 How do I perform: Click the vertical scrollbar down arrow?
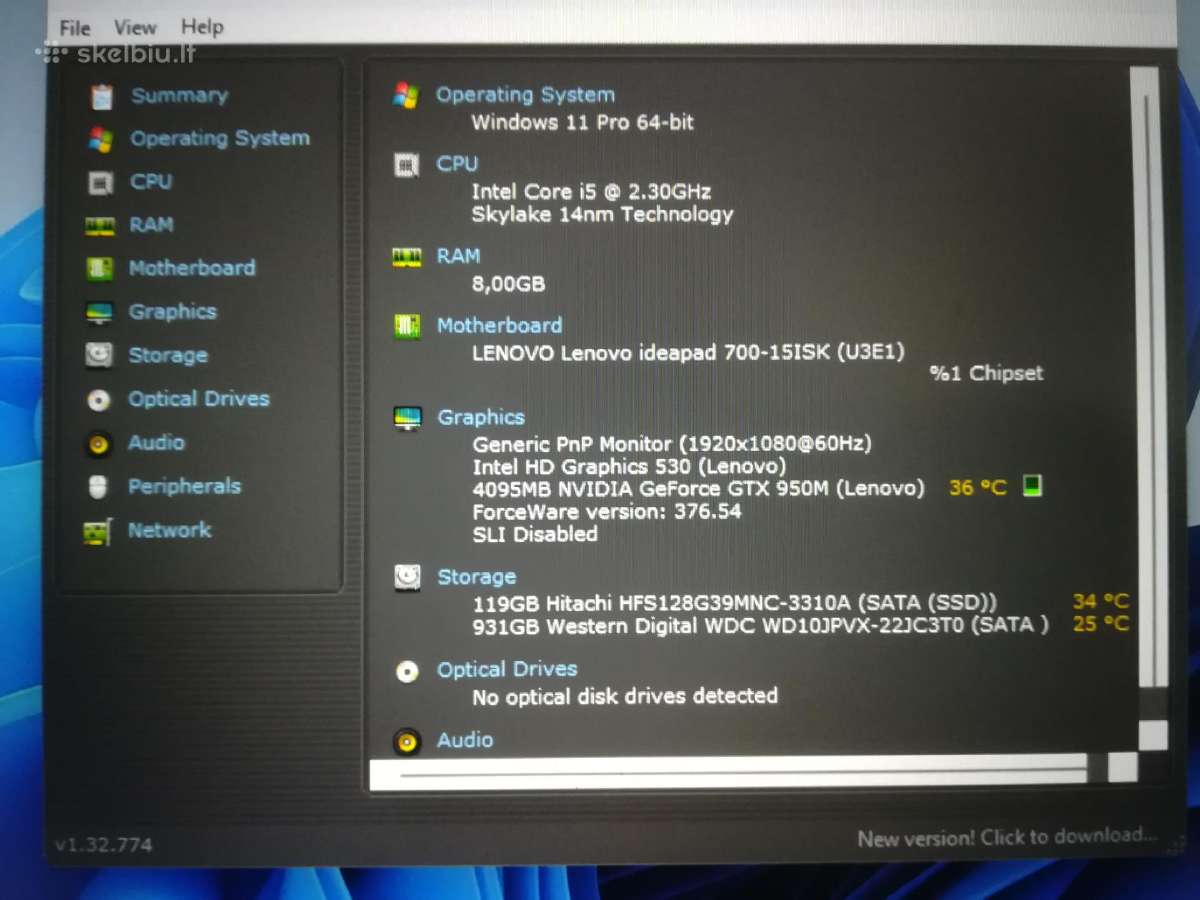pos(1153,735)
